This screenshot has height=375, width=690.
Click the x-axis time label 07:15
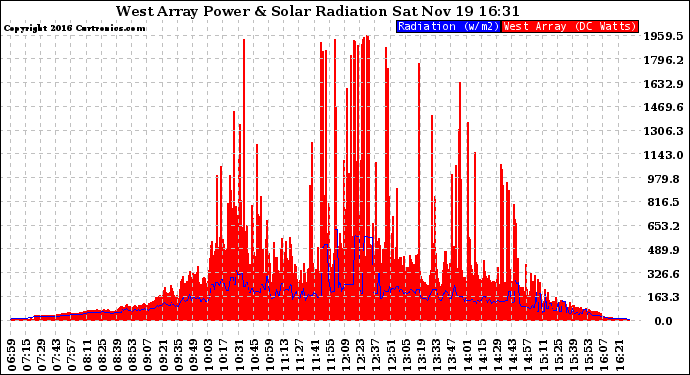(27, 355)
